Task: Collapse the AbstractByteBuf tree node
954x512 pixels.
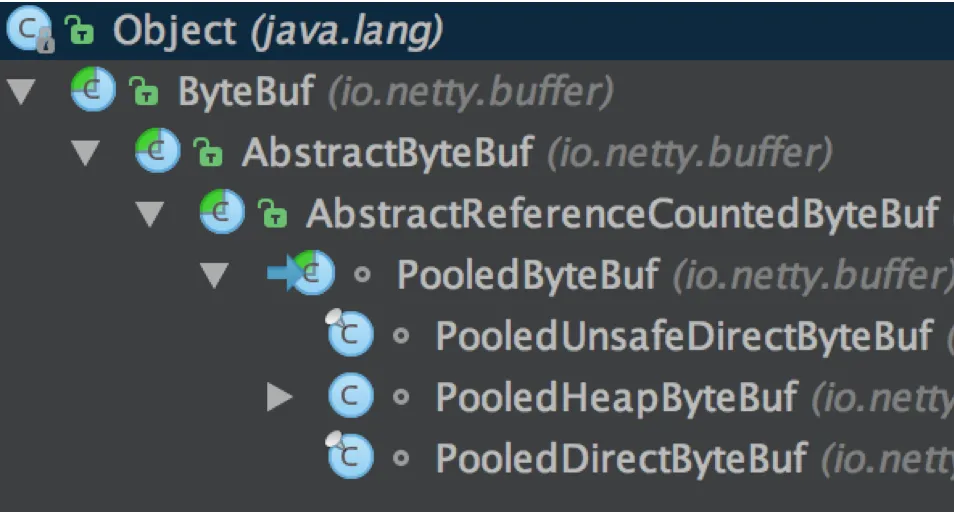Action: click(x=85, y=153)
